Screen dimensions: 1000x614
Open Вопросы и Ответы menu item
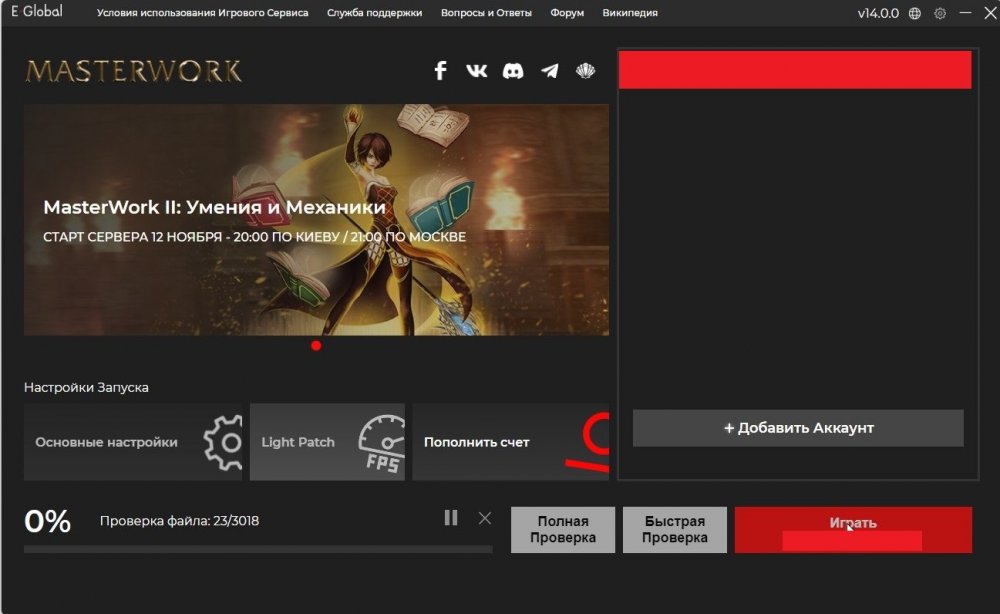coord(486,13)
